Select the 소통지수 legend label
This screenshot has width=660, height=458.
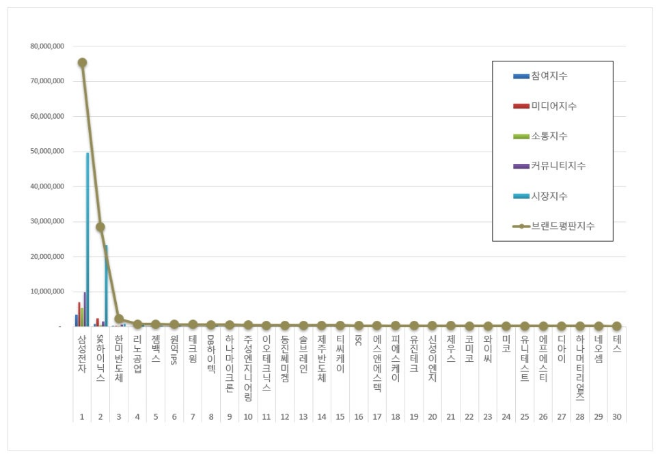point(564,136)
